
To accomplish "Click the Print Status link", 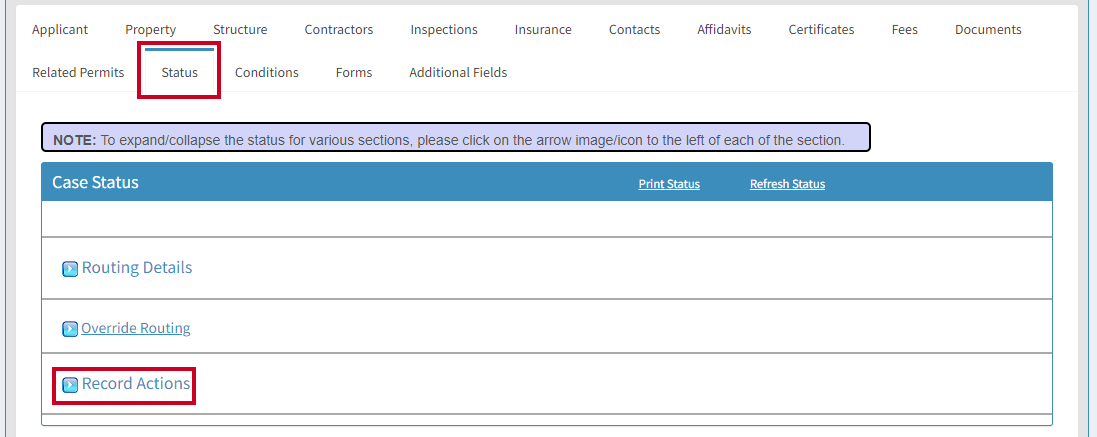I will click(x=669, y=184).
